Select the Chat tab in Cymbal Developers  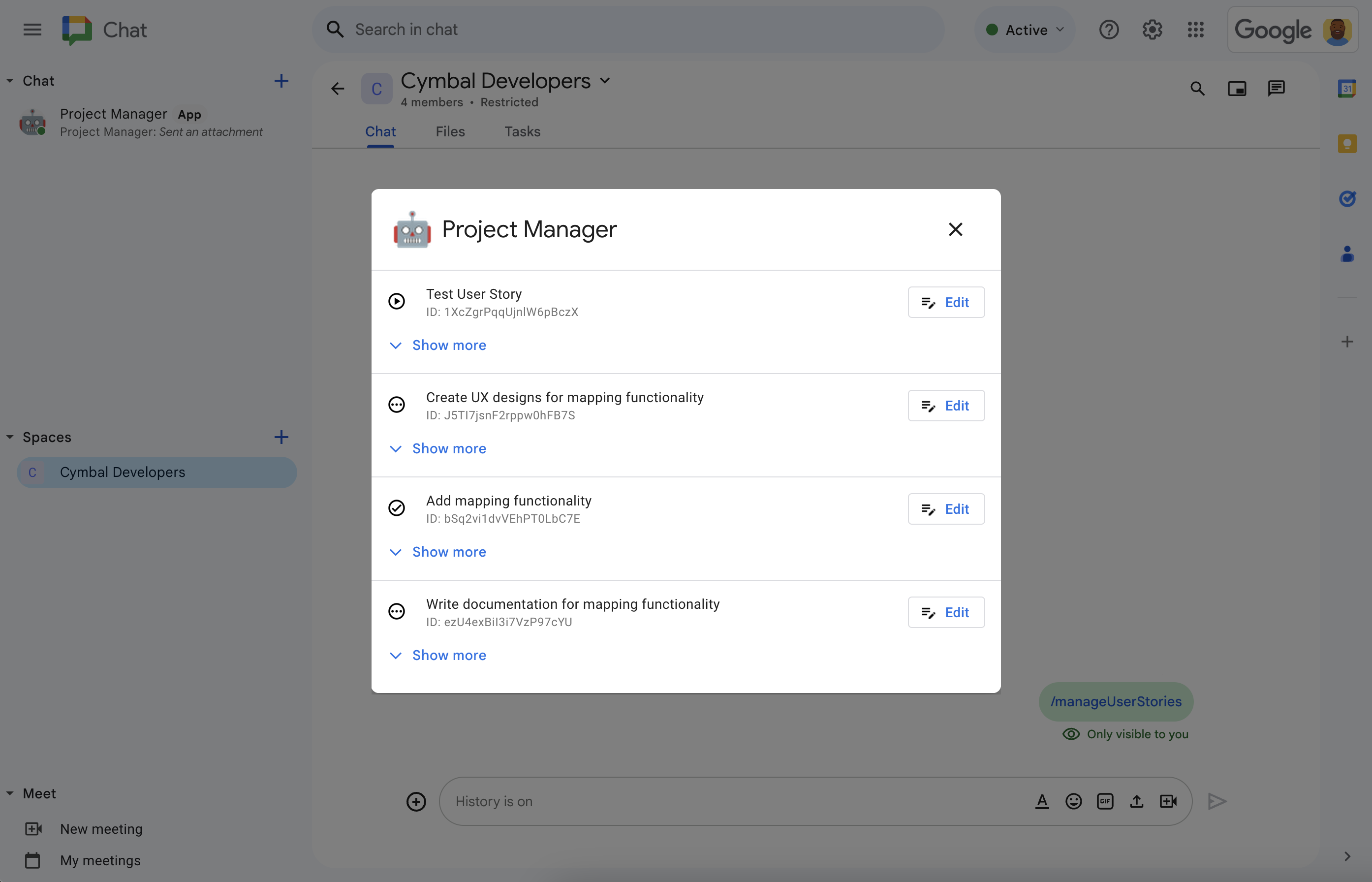381,131
